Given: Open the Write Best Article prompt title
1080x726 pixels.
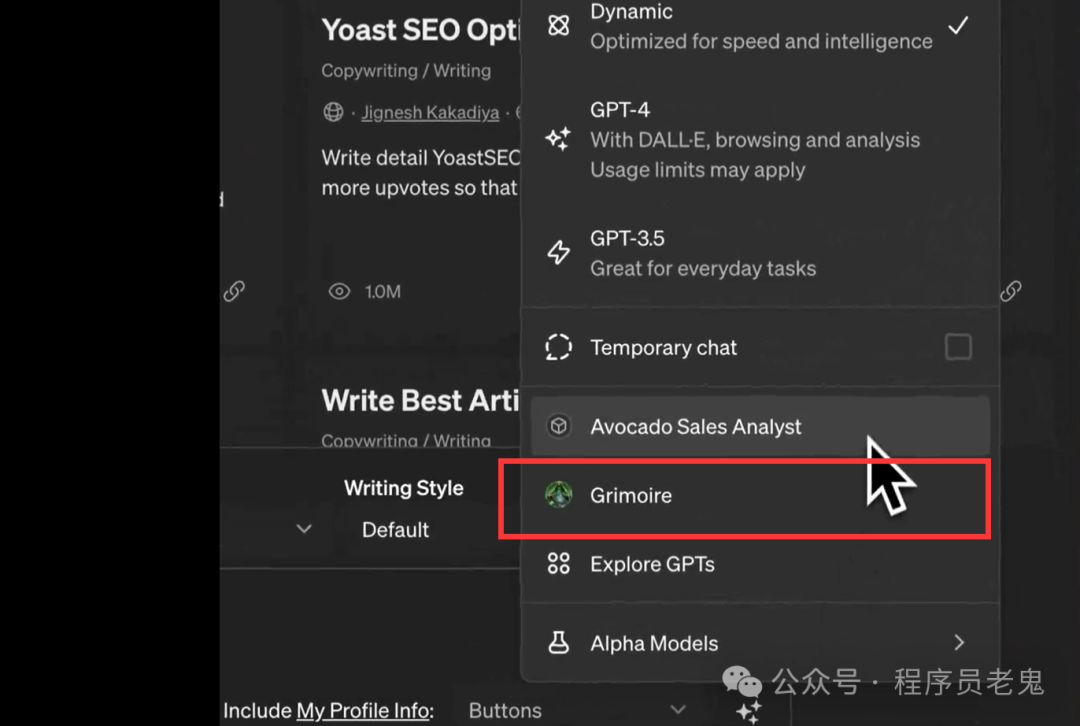Looking at the screenshot, I should pyautogui.click(x=420, y=400).
